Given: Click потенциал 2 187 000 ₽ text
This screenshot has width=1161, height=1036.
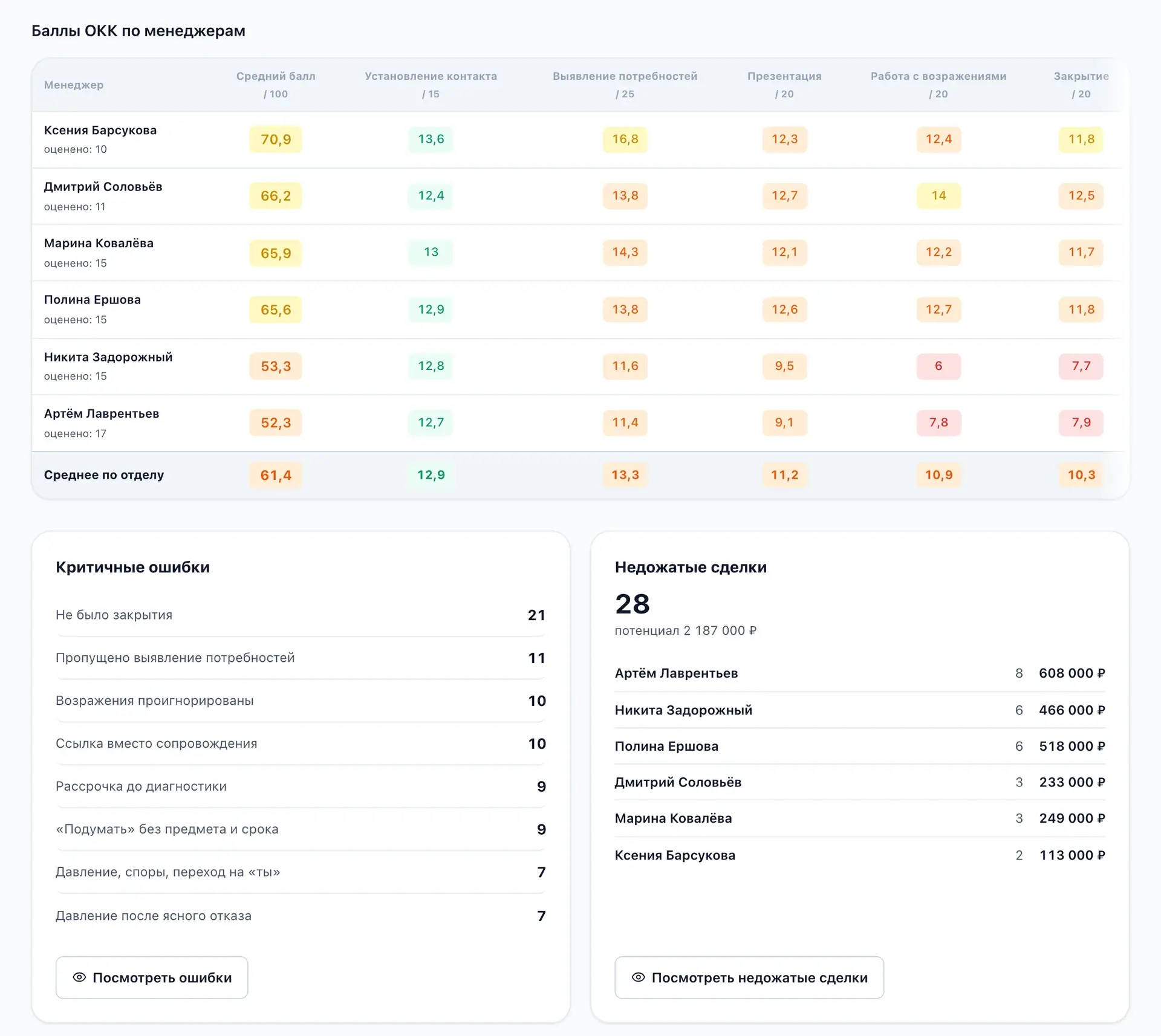Looking at the screenshot, I should click(x=686, y=630).
